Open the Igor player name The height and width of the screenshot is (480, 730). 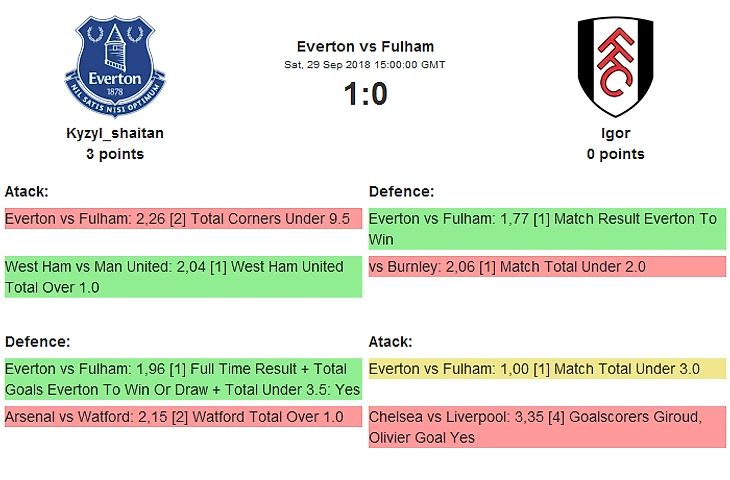tap(615, 133)
